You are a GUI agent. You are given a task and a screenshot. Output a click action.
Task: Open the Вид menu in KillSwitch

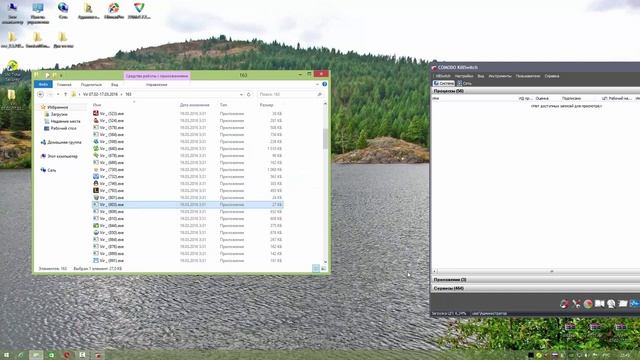pyautogui.click(x=481, y=76)
